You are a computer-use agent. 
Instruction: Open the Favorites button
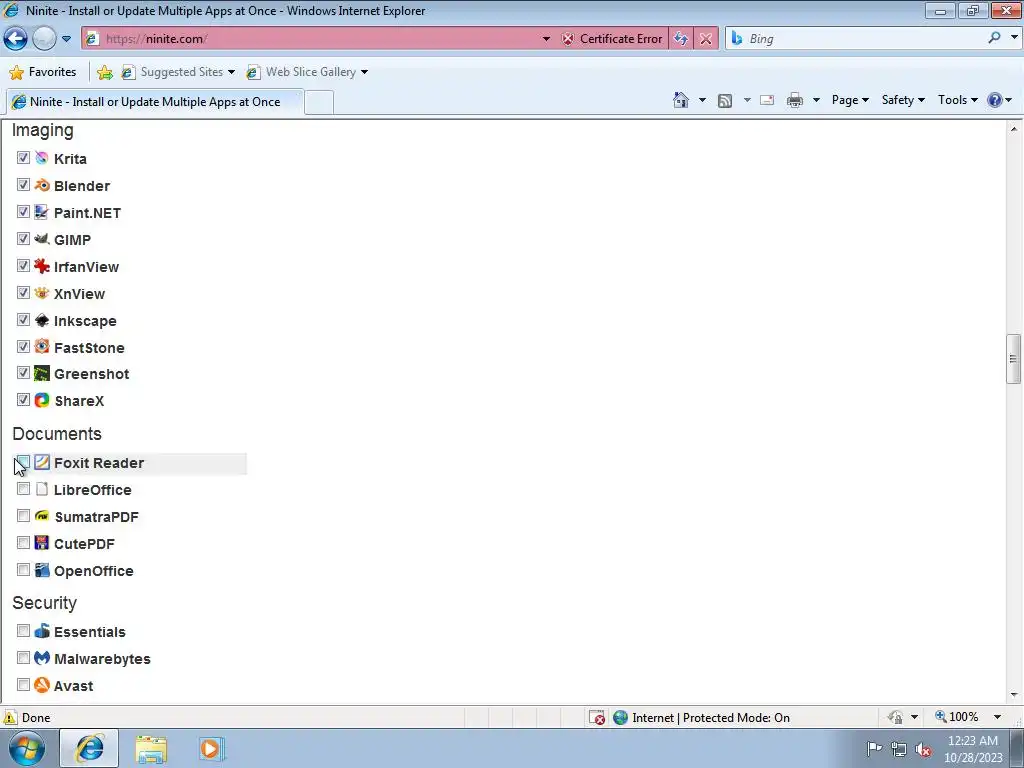[x=43, y=72]
